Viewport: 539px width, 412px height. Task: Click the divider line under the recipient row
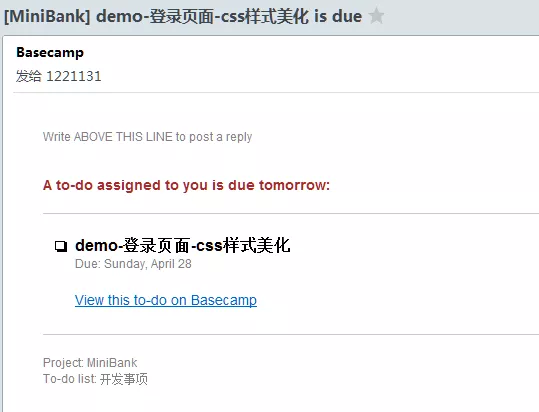point(276,92)
